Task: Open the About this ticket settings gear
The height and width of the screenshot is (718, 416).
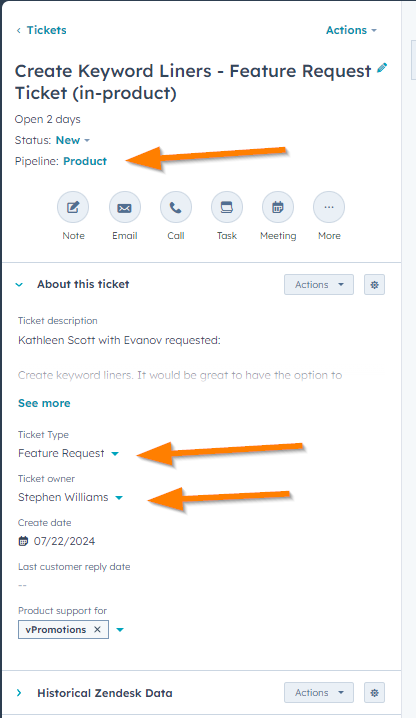Action: coord(374,285)
